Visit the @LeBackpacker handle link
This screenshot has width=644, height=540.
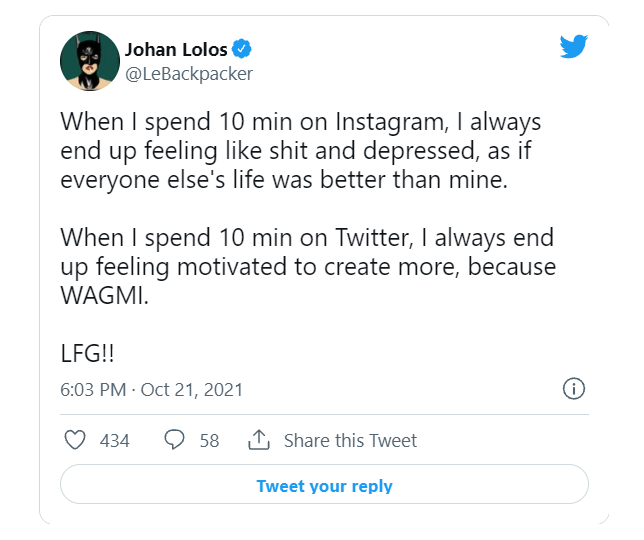click(189, 74)
